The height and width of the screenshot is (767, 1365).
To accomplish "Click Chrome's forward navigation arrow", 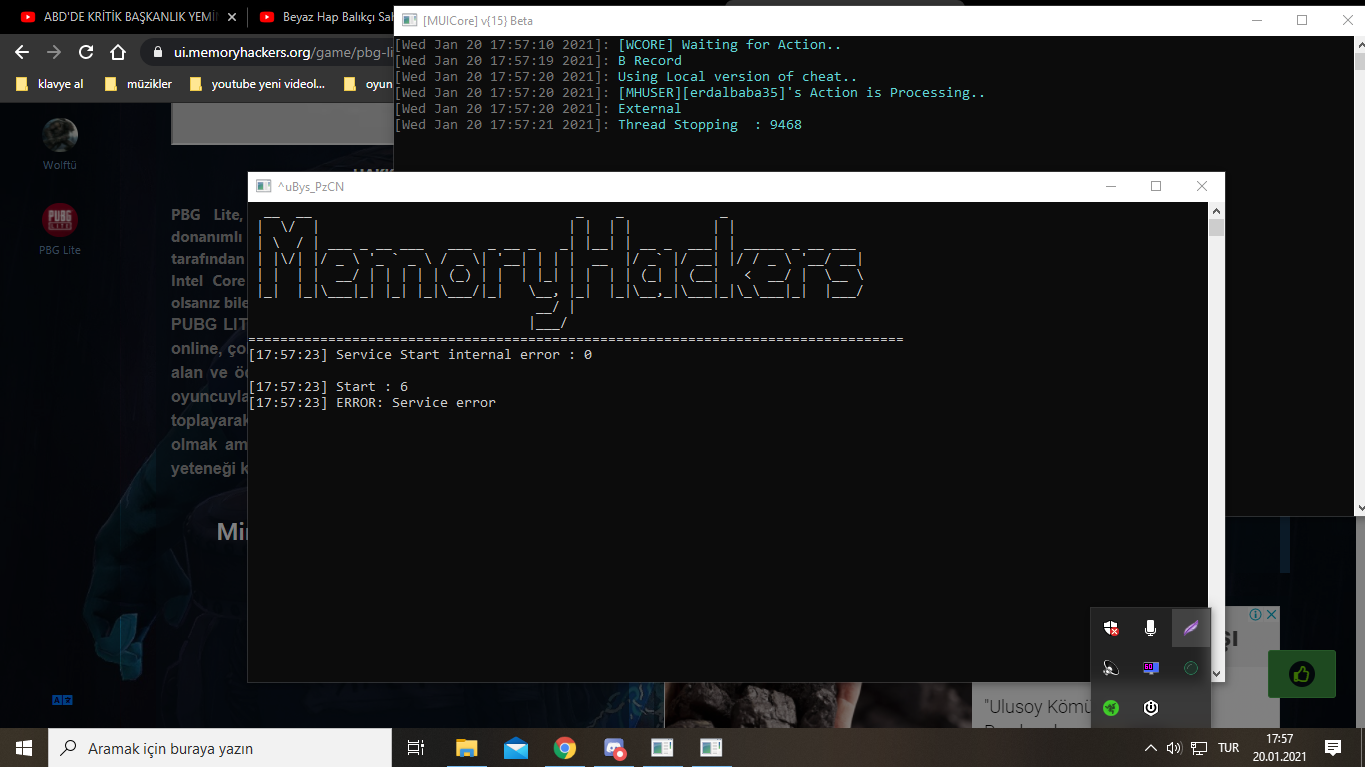I will pyautogui.click(x=54, y=52).
